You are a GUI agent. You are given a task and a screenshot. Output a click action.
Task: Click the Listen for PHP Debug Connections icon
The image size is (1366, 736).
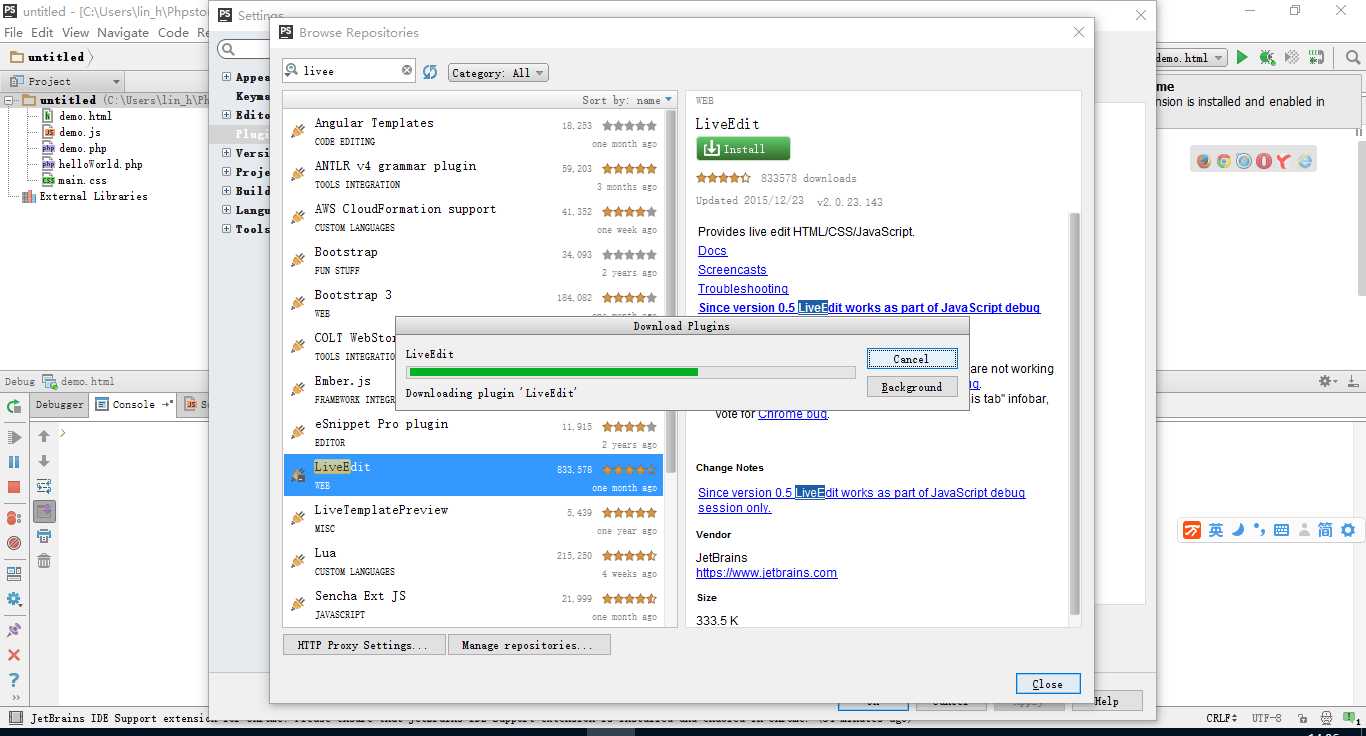[1318, 58]
